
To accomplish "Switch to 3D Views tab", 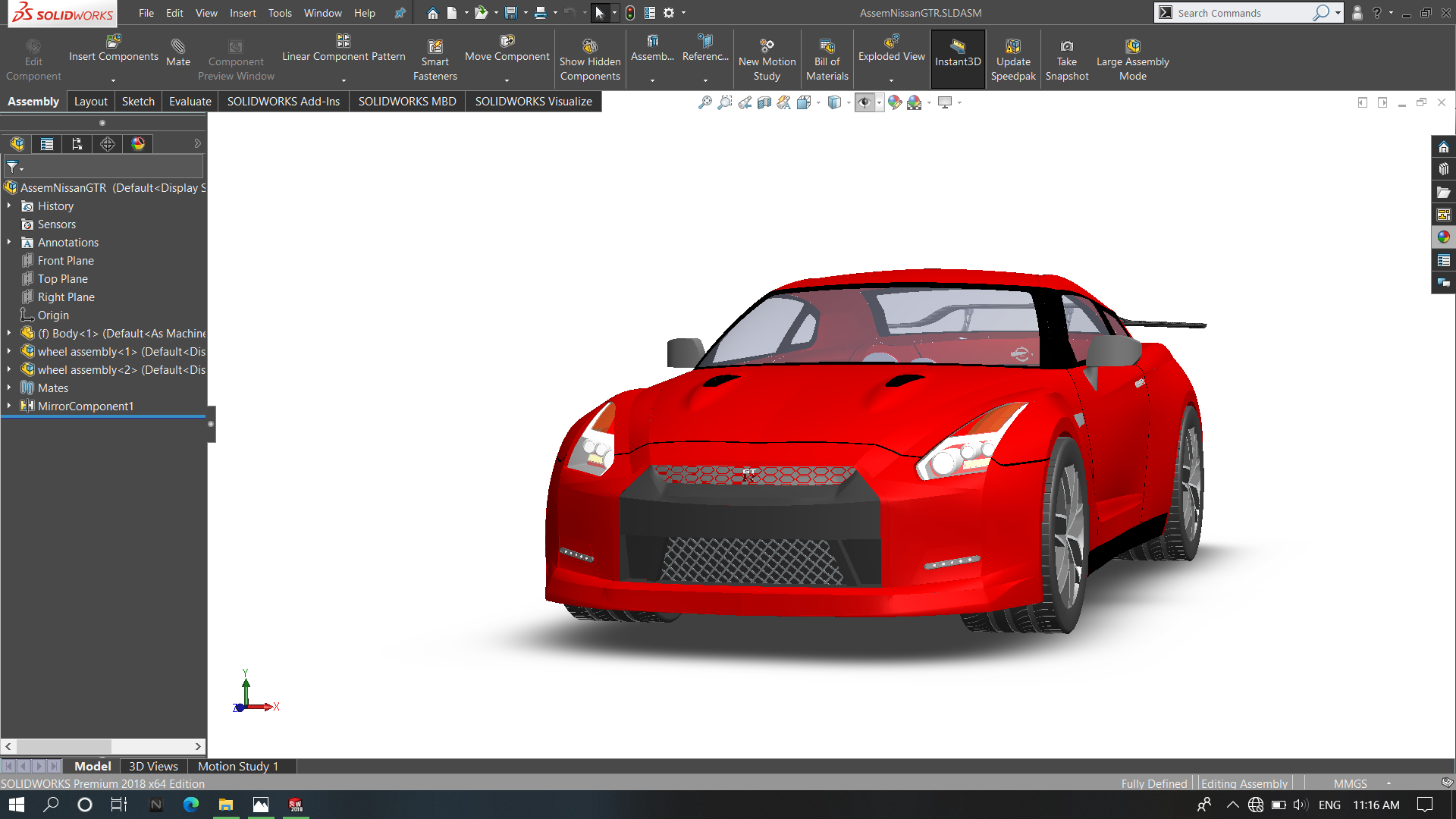I will (x=153, y=766).
